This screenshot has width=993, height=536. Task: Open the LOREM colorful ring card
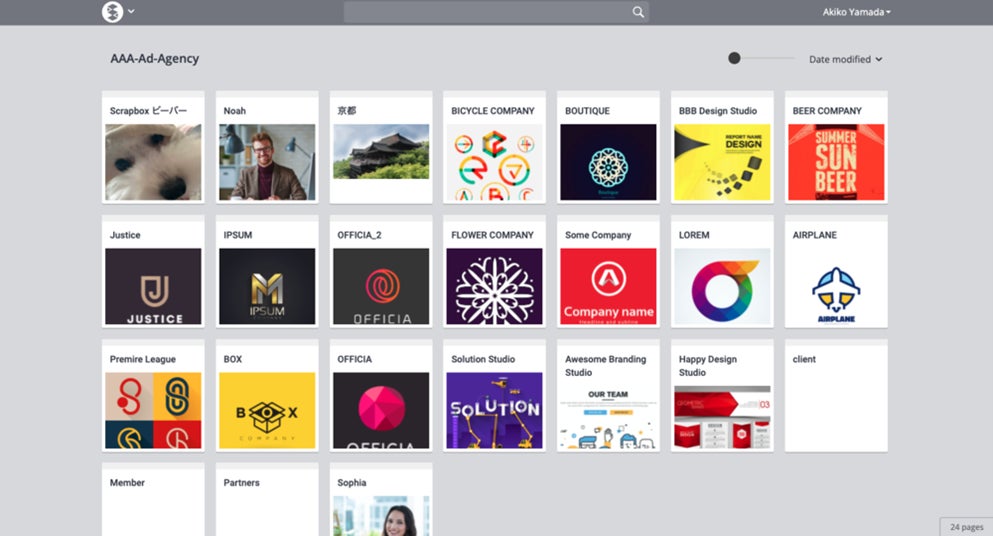722,271
